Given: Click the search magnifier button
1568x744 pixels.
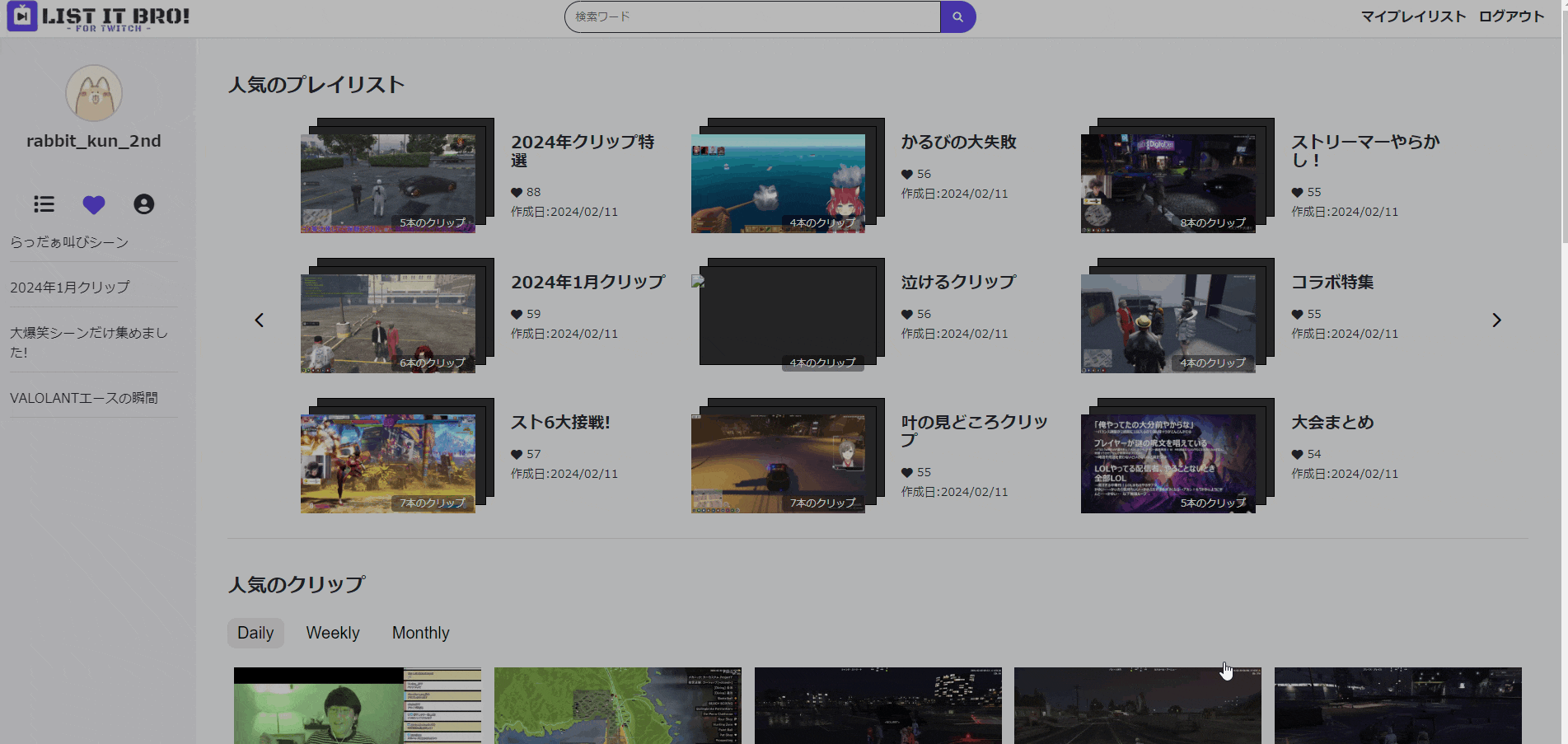Looking at the screenshot, I should [957, 16].
